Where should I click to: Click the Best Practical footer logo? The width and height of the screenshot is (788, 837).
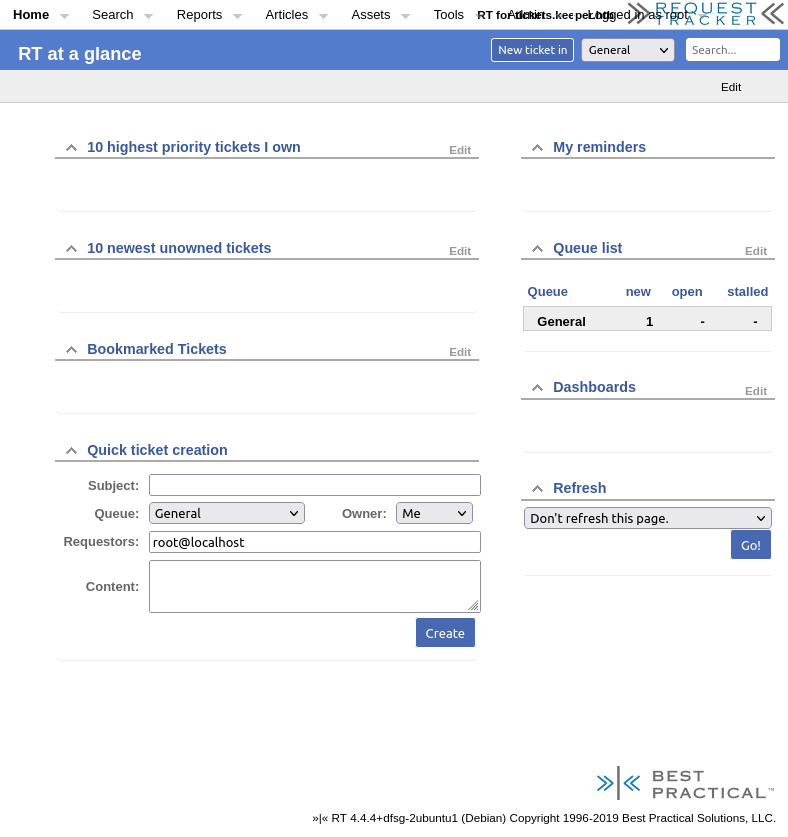coord(685,784)
